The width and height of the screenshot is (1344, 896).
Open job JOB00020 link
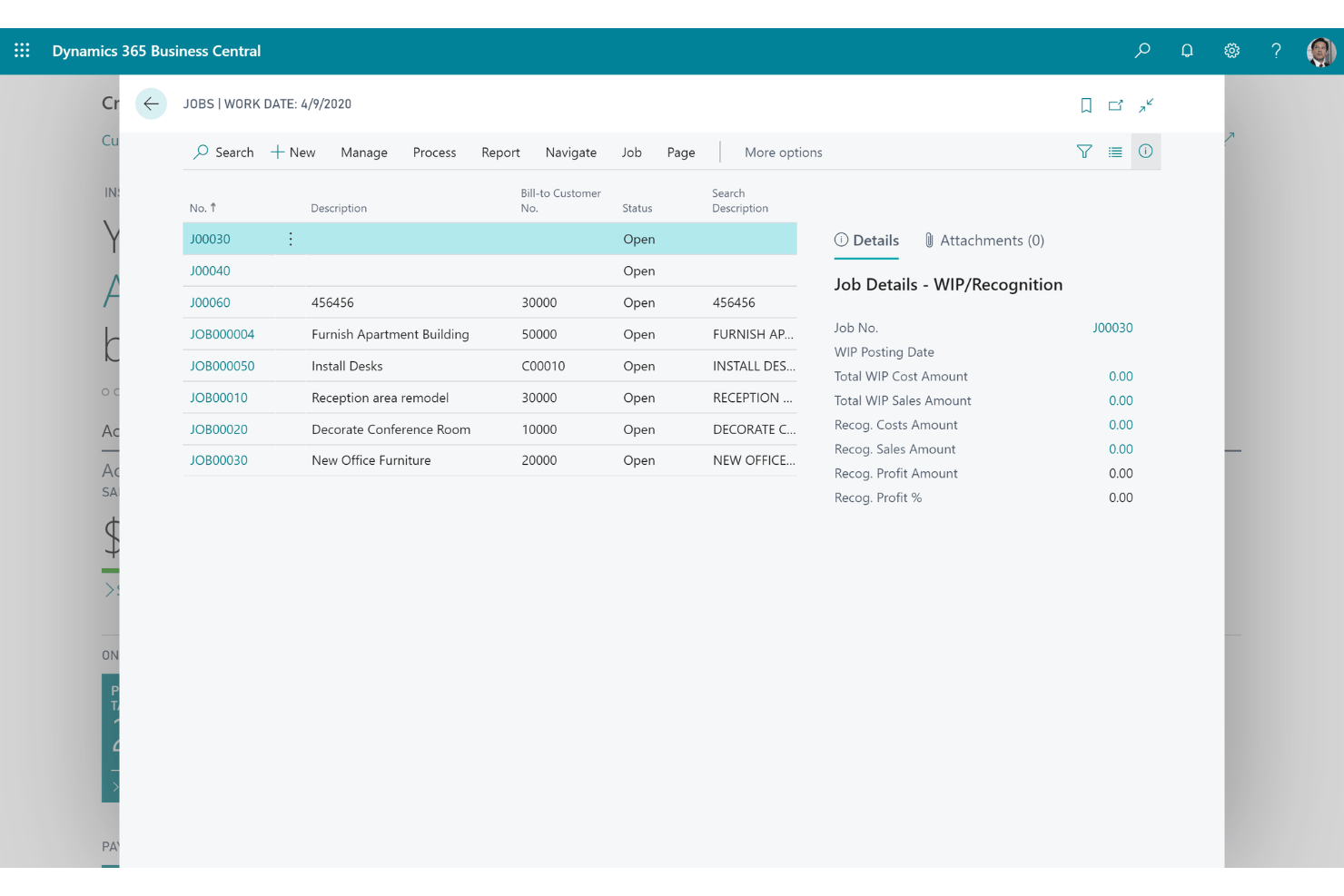[219, 429]
